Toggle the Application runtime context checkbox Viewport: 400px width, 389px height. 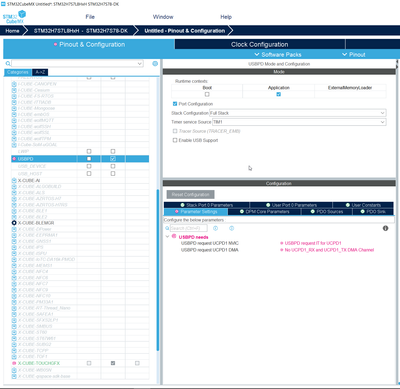279,94
